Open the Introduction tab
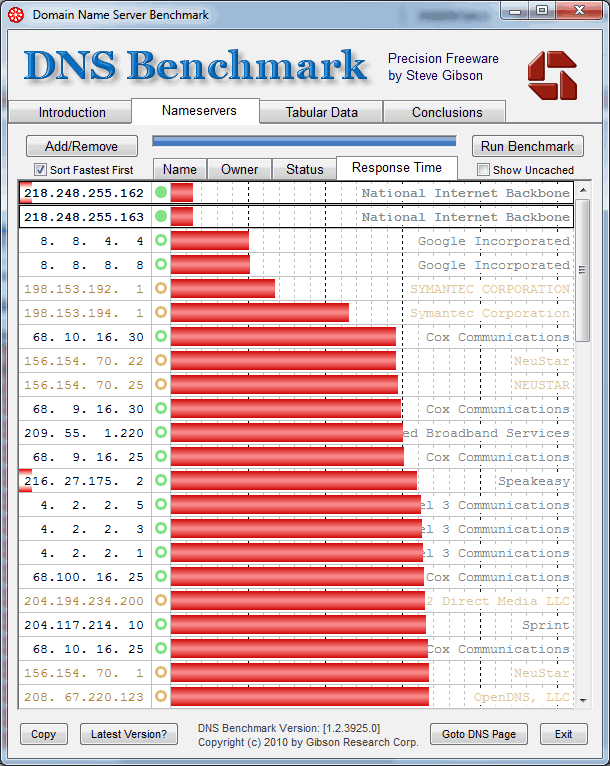Image resolution: width=610 pixels, height=766 pixels. click(70, 112)
